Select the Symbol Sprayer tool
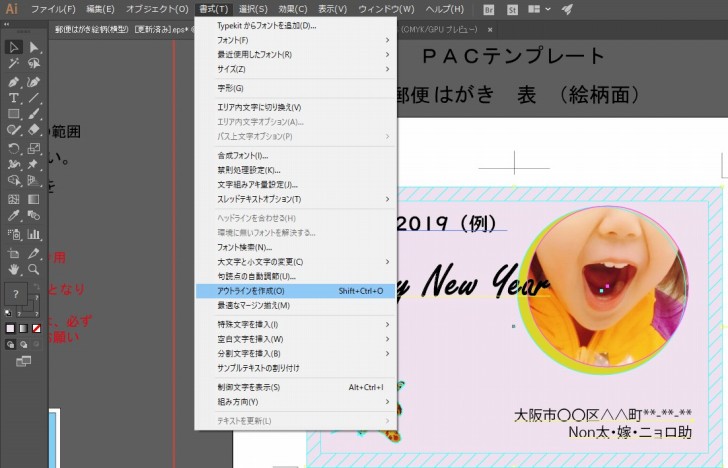The height and width of the screenshot is (468, 728). (13, 234)
